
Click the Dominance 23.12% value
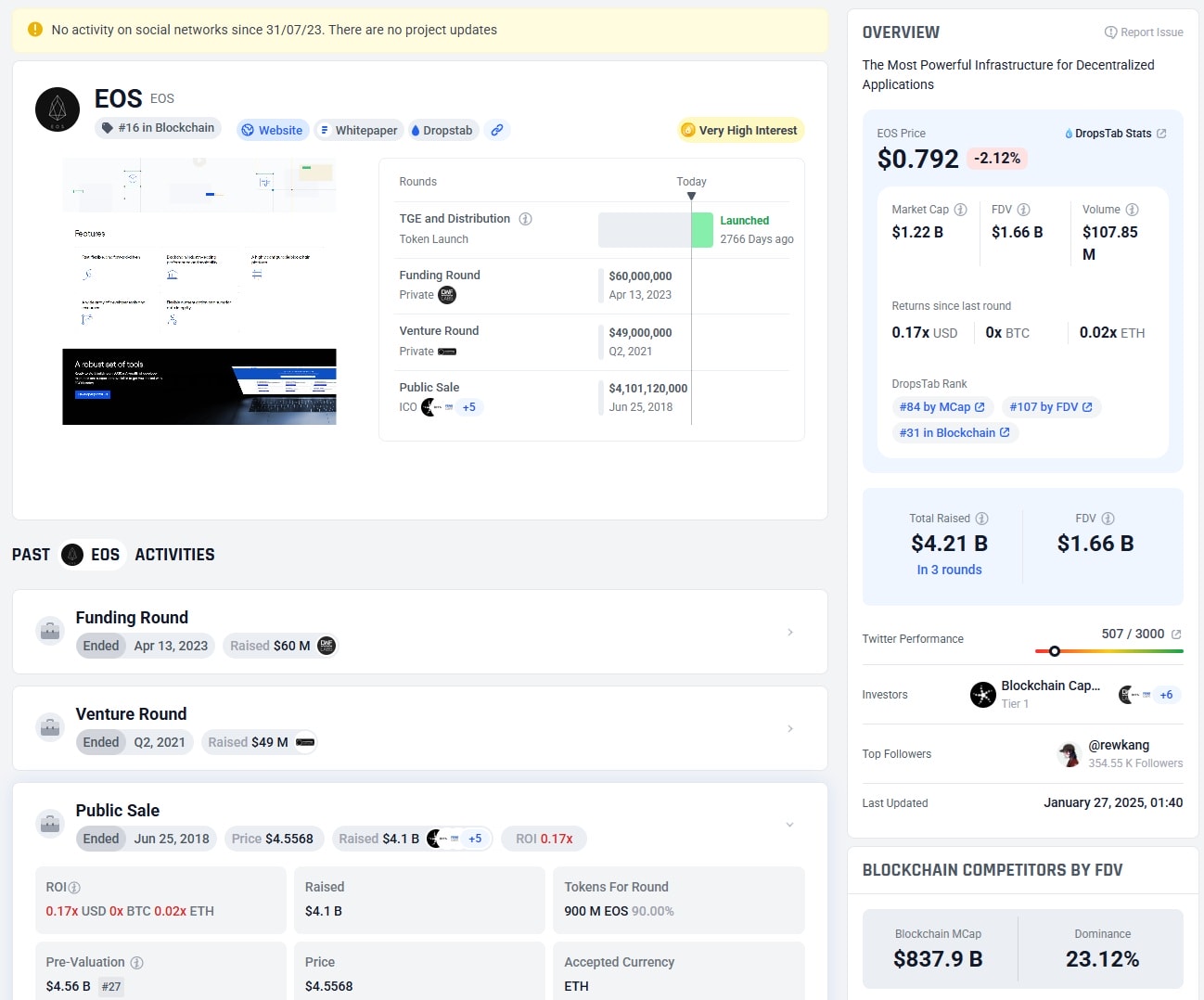(1102, 959)
